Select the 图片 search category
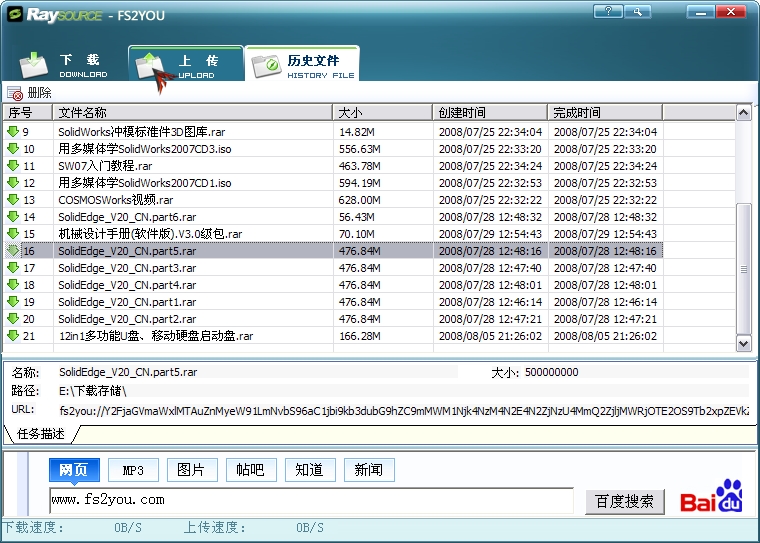 pos(192,470)
